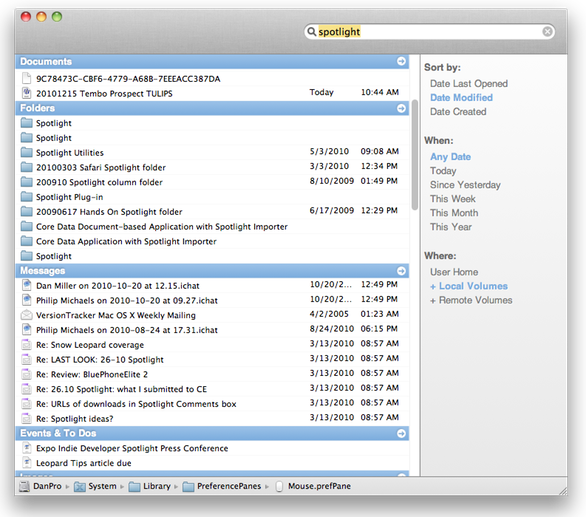
Task: Select the 20090617 Hands On Spotlight folder icon
Action: (26, 212)
